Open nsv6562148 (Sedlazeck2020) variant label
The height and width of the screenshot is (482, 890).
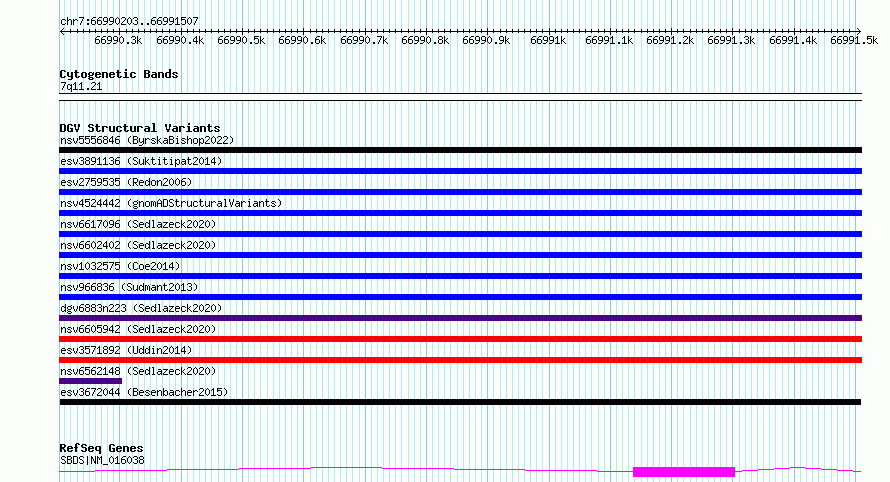138,371
